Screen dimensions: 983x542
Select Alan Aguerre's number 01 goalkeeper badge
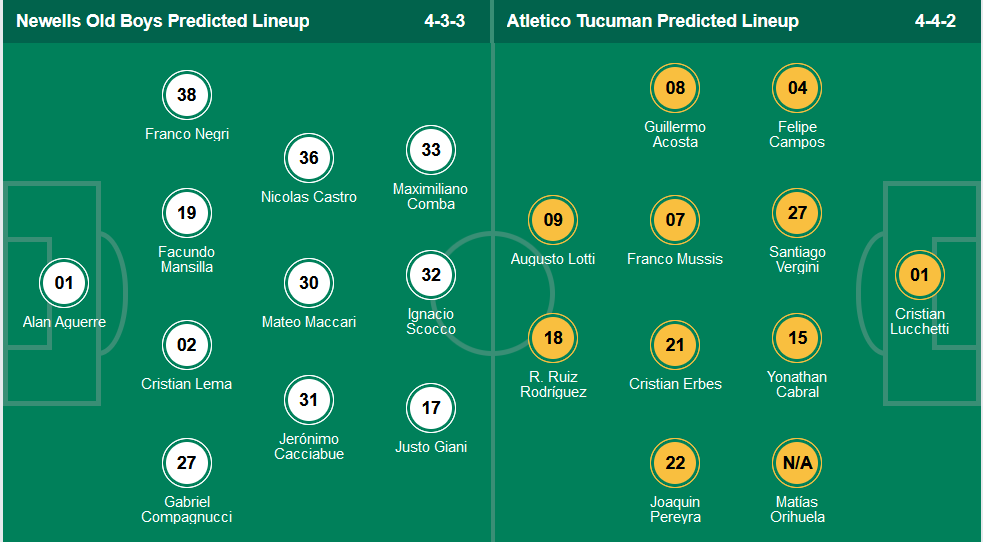64,283
